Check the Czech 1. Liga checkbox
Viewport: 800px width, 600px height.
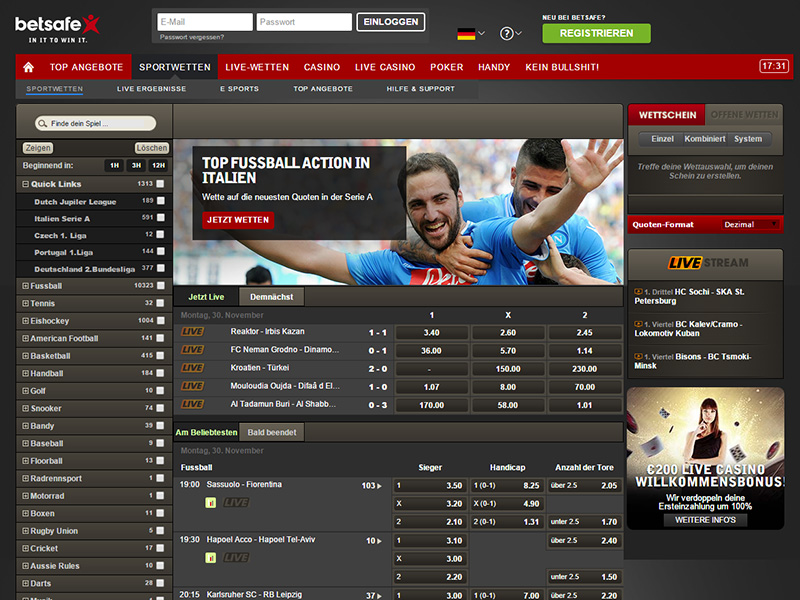160,235
